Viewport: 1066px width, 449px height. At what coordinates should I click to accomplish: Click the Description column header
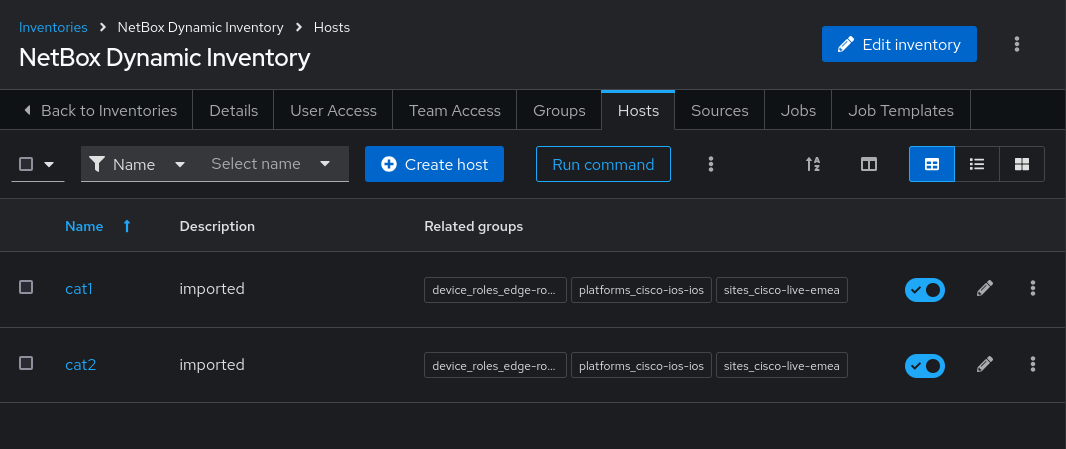217,226
